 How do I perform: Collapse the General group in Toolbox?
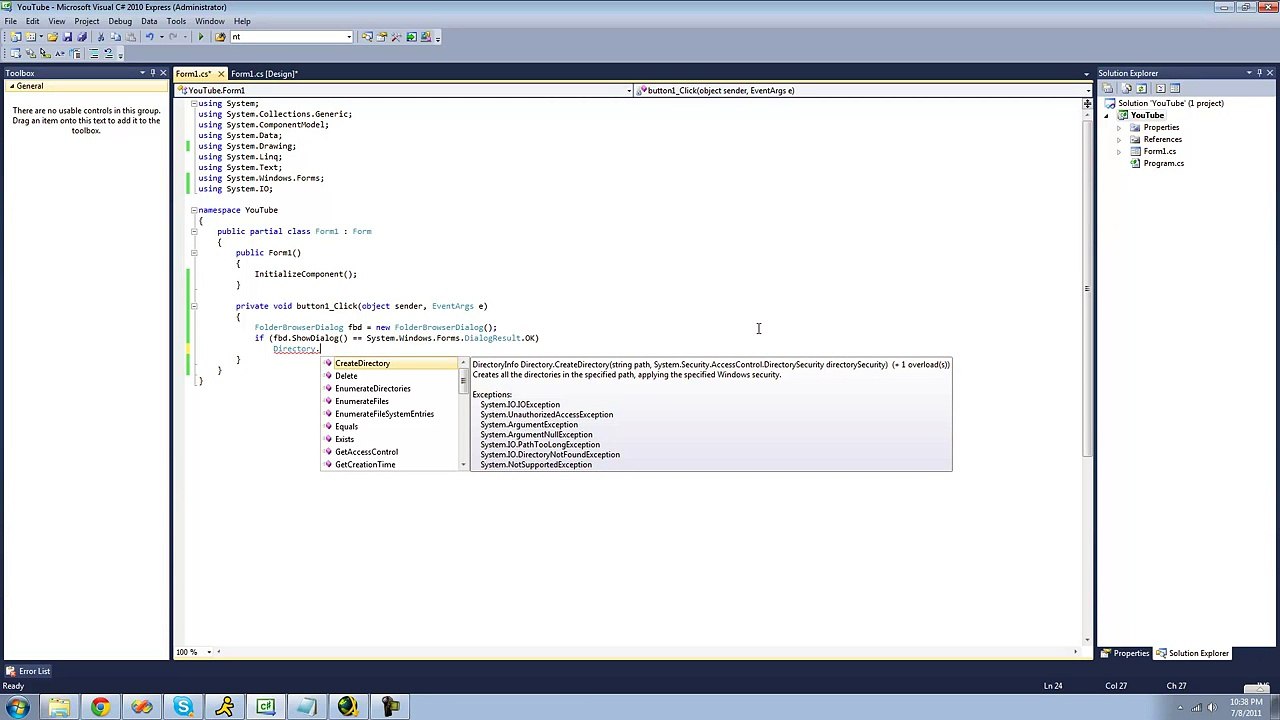tap(12, 86)
